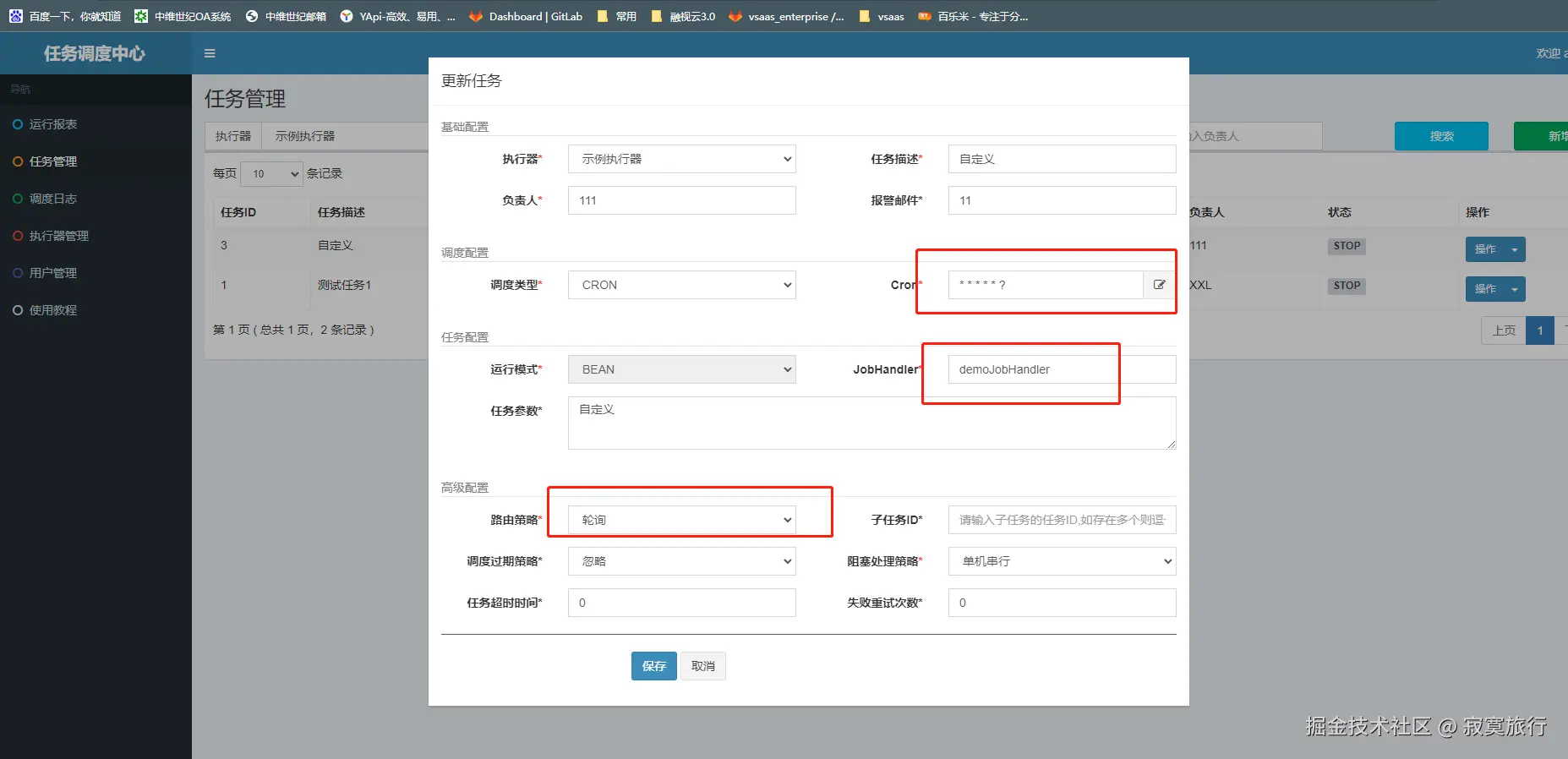The width and height of the screenshot is (1568, 759).
Task: Open the 中维世纪OA系统 bookmark icon
Action: [140, 16]
